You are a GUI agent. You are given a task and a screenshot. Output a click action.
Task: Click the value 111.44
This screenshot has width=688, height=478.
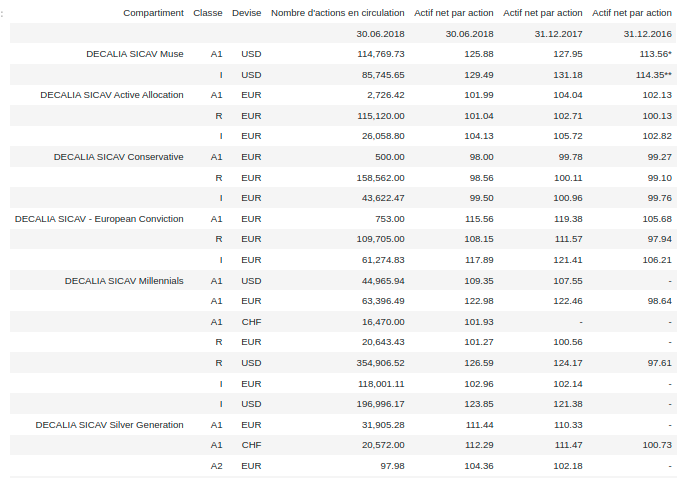pos(480,425)
